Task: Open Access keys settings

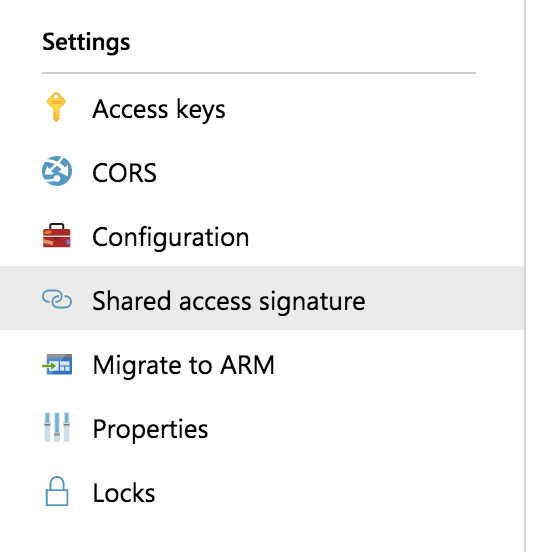Action: [x=158, y=109]
